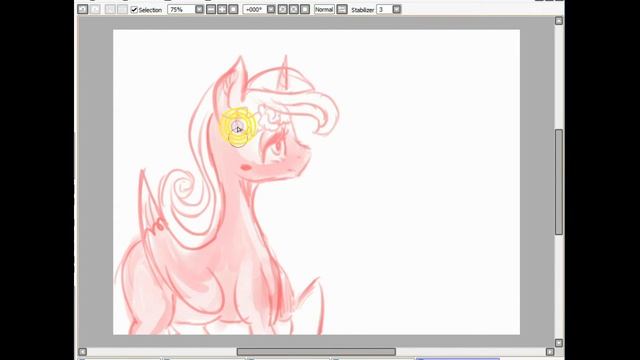Toggle the Selection checkbox
The image size is (640, 360).
(134, 9)
